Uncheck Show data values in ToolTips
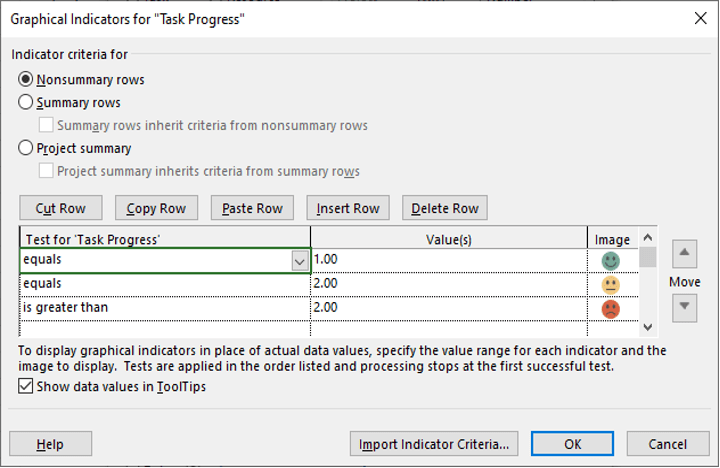Image resolution: width=720 pixels, height=468 pixels. [26, 386]
